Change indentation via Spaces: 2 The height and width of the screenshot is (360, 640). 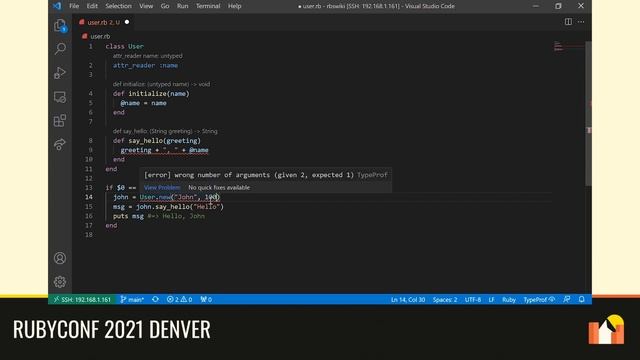click(x=445, y=300)
